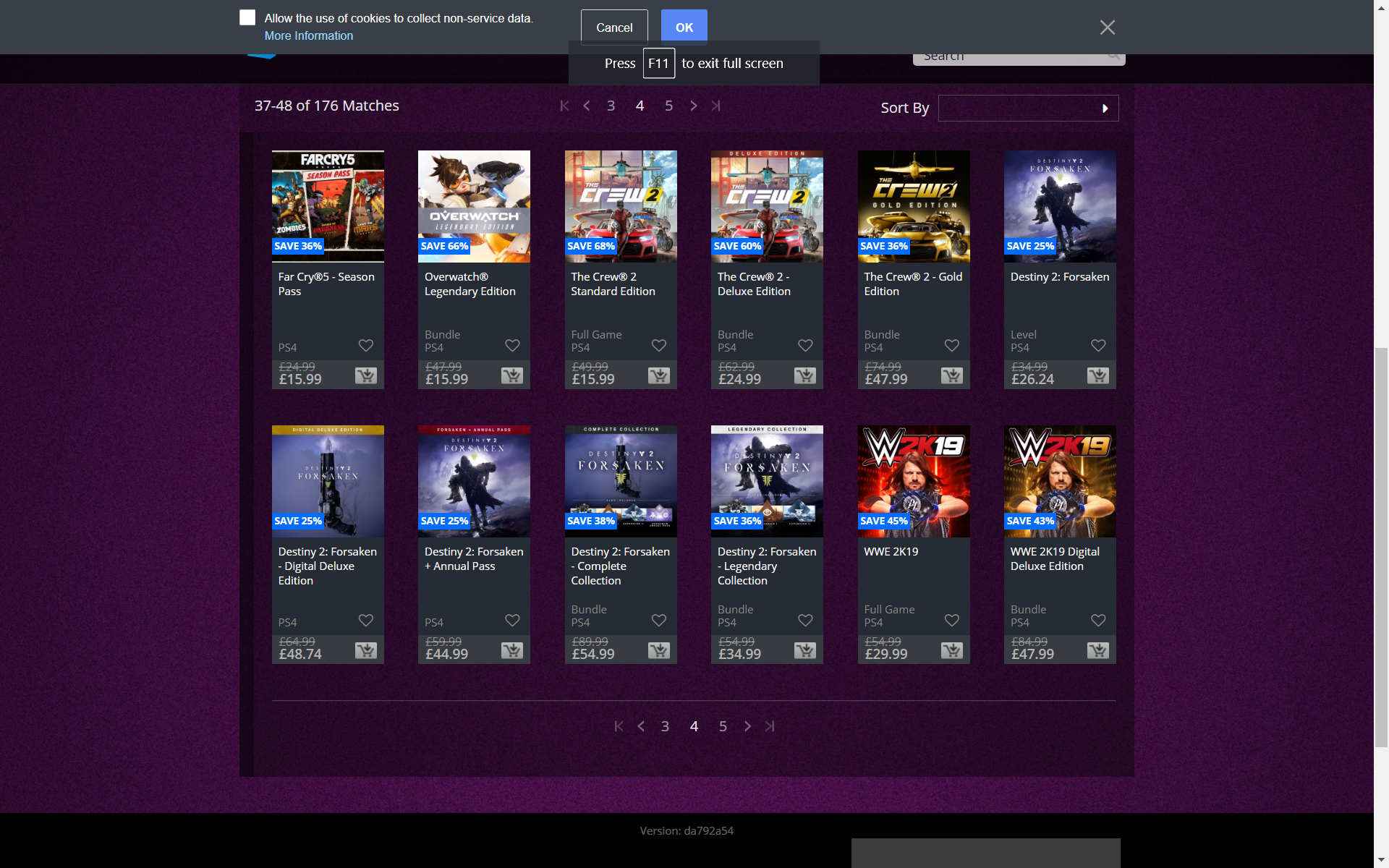Click the More Information link for cookies
The image size is (1389, 868).
click(x=308, y=35)
